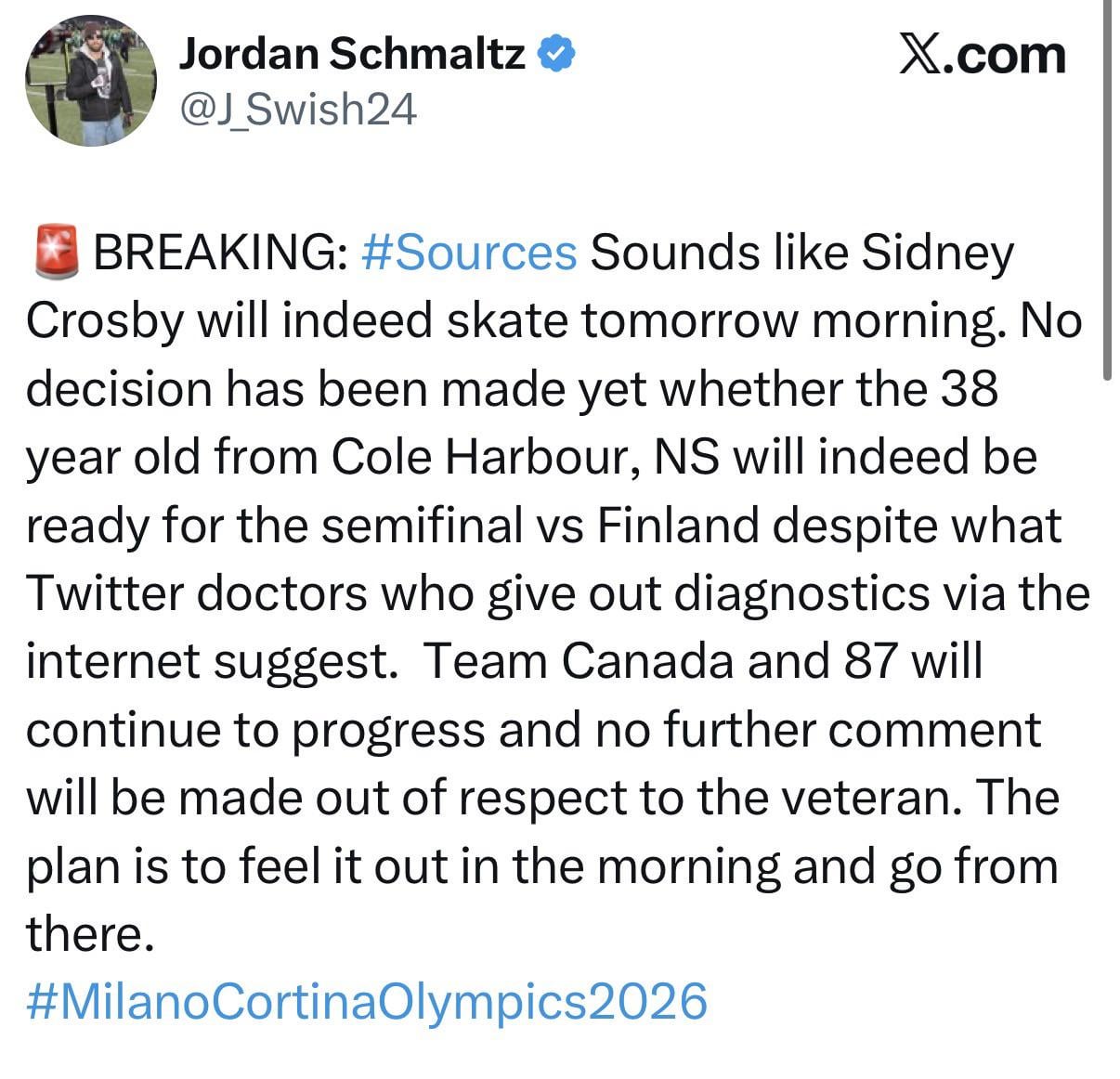Click the word semifinal in the post
The height and width of the screenshot is (1079, 1120).
tap(423, 526)
